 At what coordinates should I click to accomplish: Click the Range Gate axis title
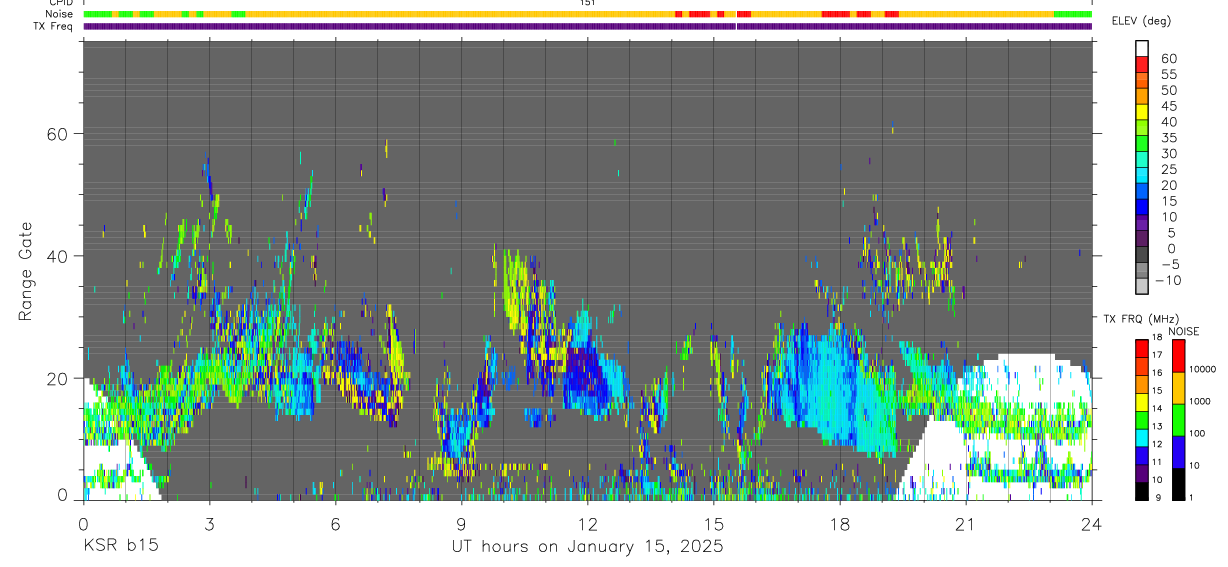click(x=27, y=271)
